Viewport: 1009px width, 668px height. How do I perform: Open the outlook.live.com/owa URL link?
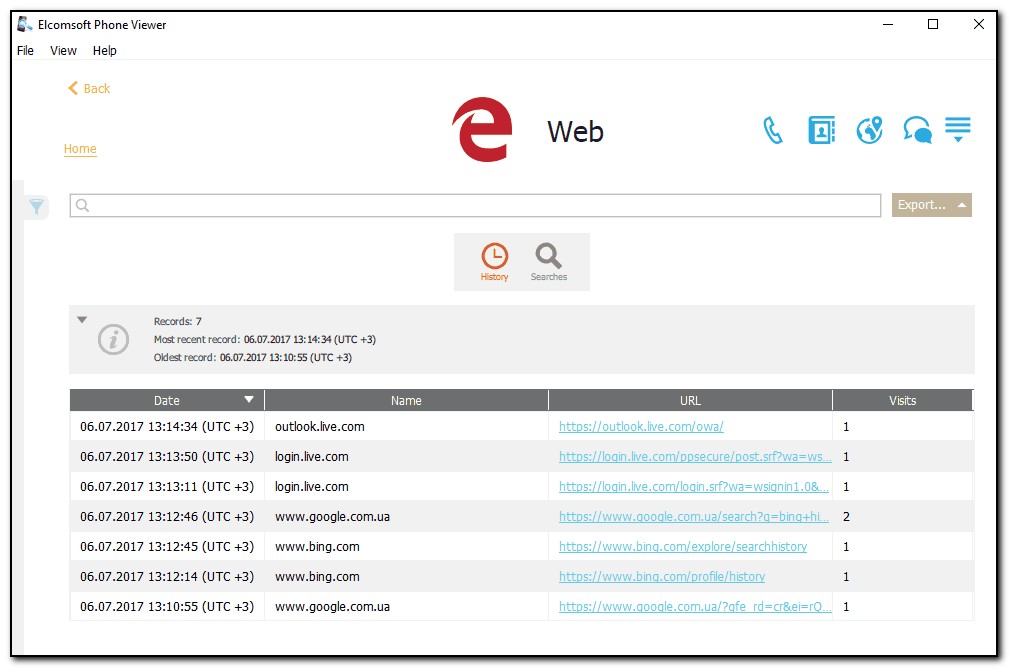[640, 427]
